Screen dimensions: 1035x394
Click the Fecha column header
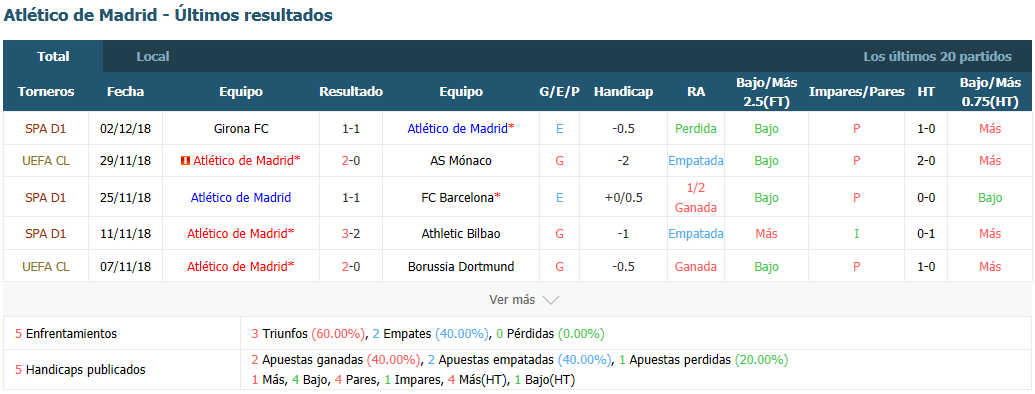coord(125,92)
